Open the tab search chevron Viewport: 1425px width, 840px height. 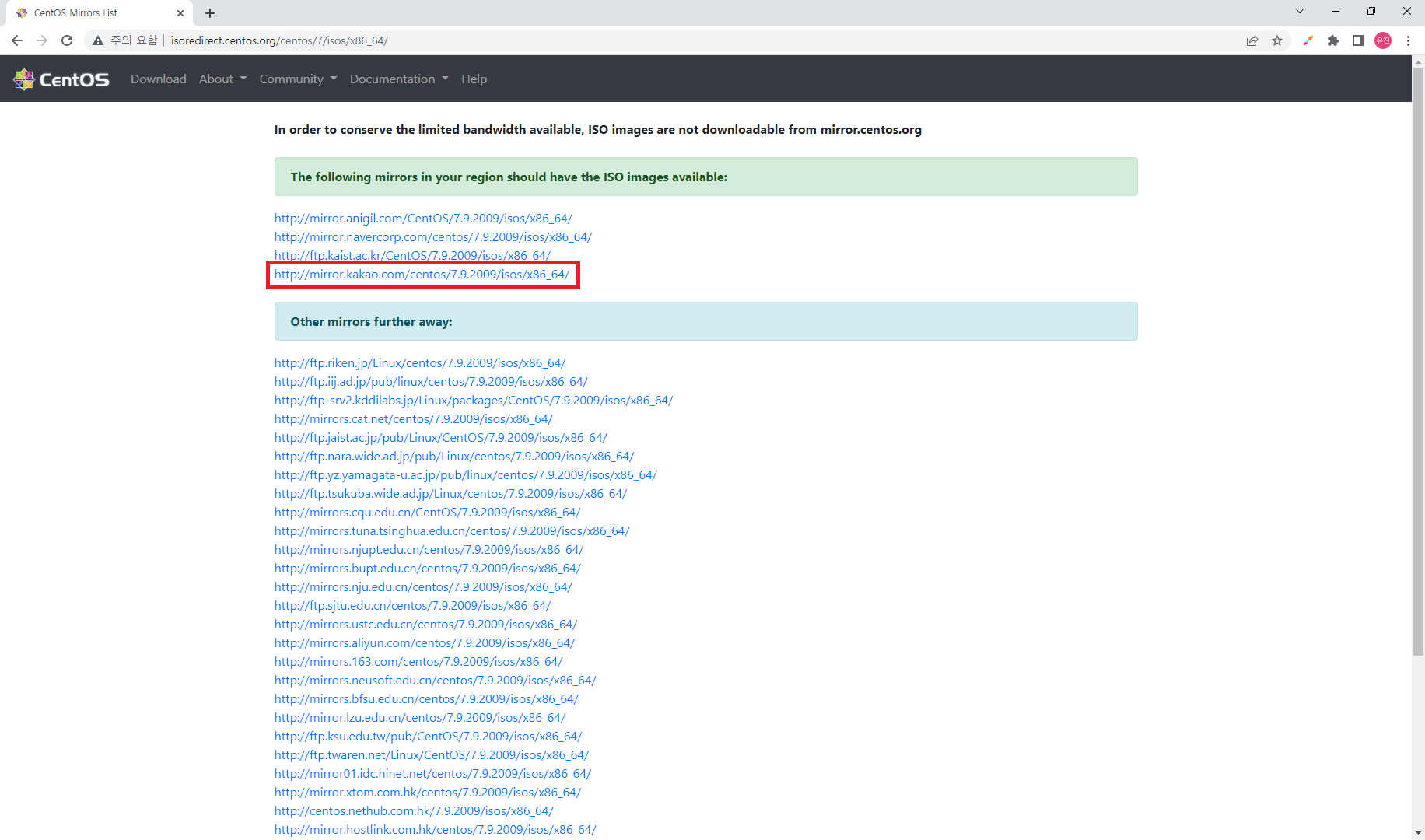coord(1300,11)
